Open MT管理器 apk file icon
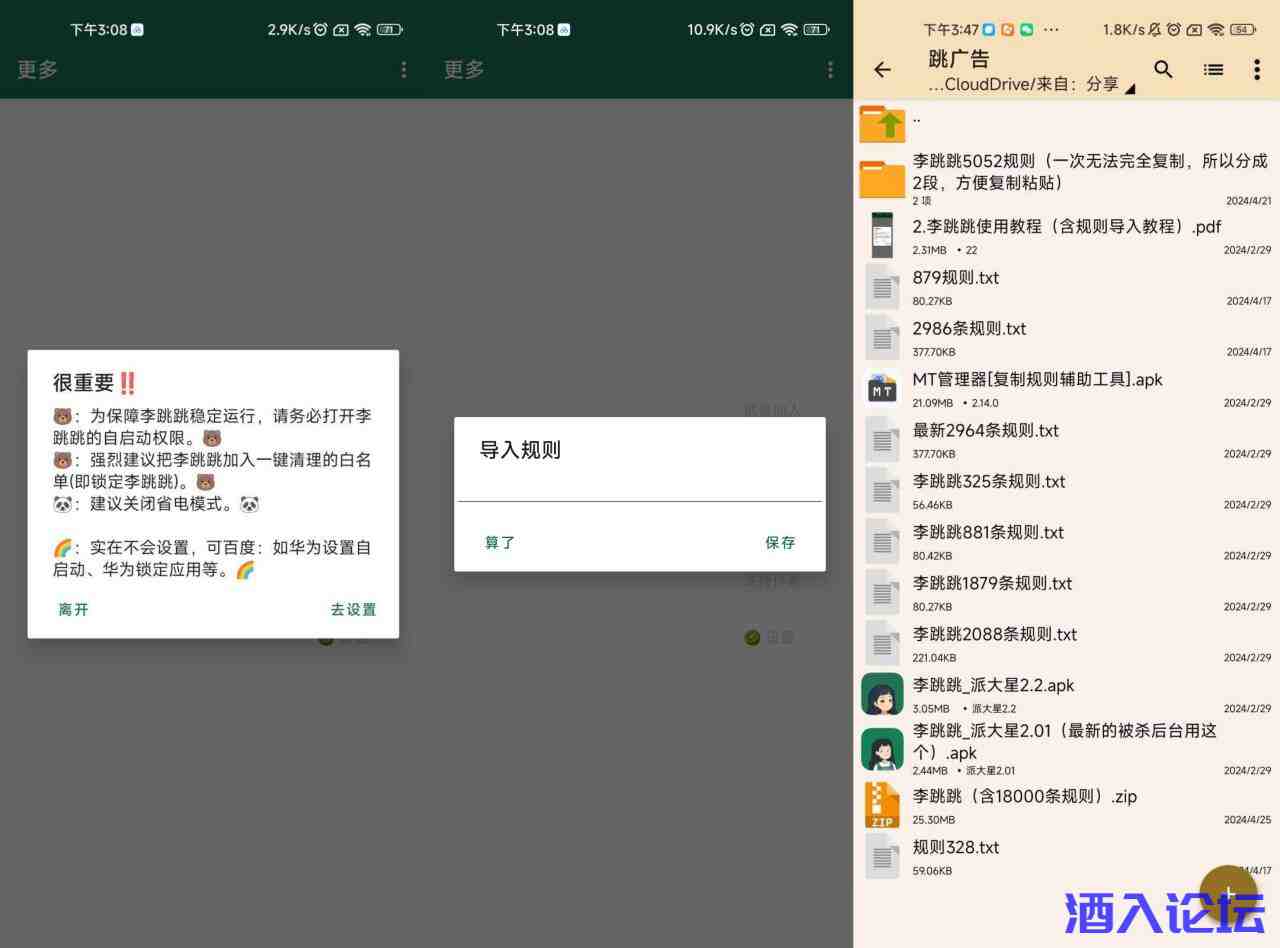 pos(882,388)
